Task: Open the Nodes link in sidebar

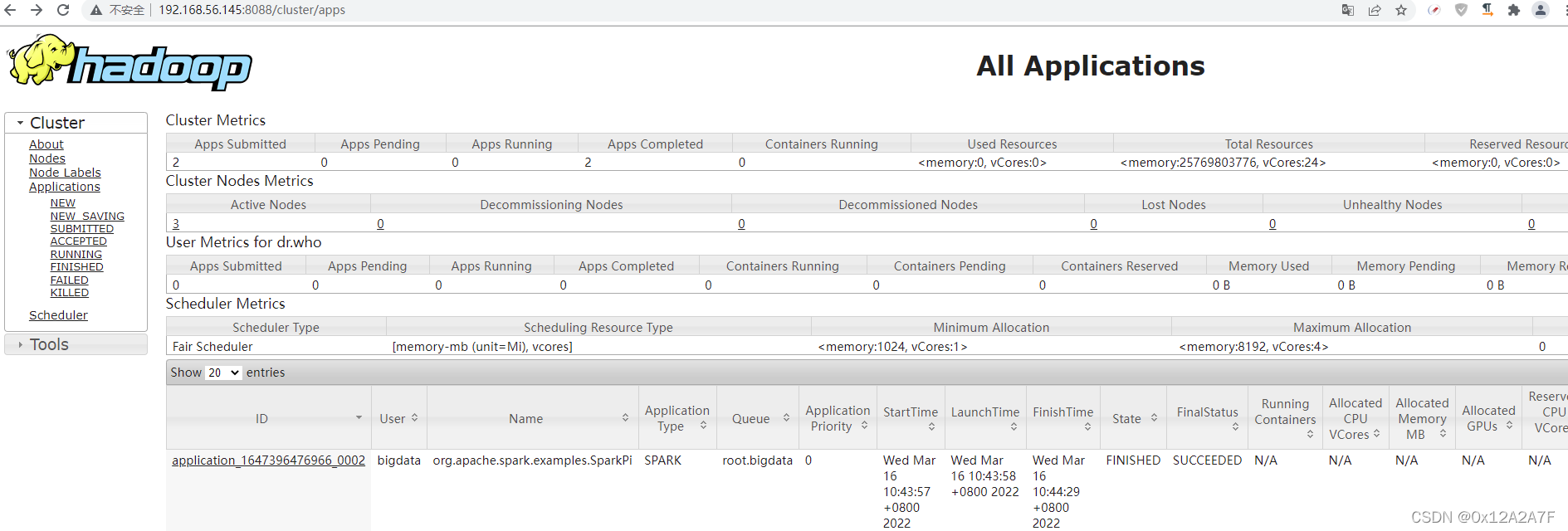Action: click(x=47, y=158)
